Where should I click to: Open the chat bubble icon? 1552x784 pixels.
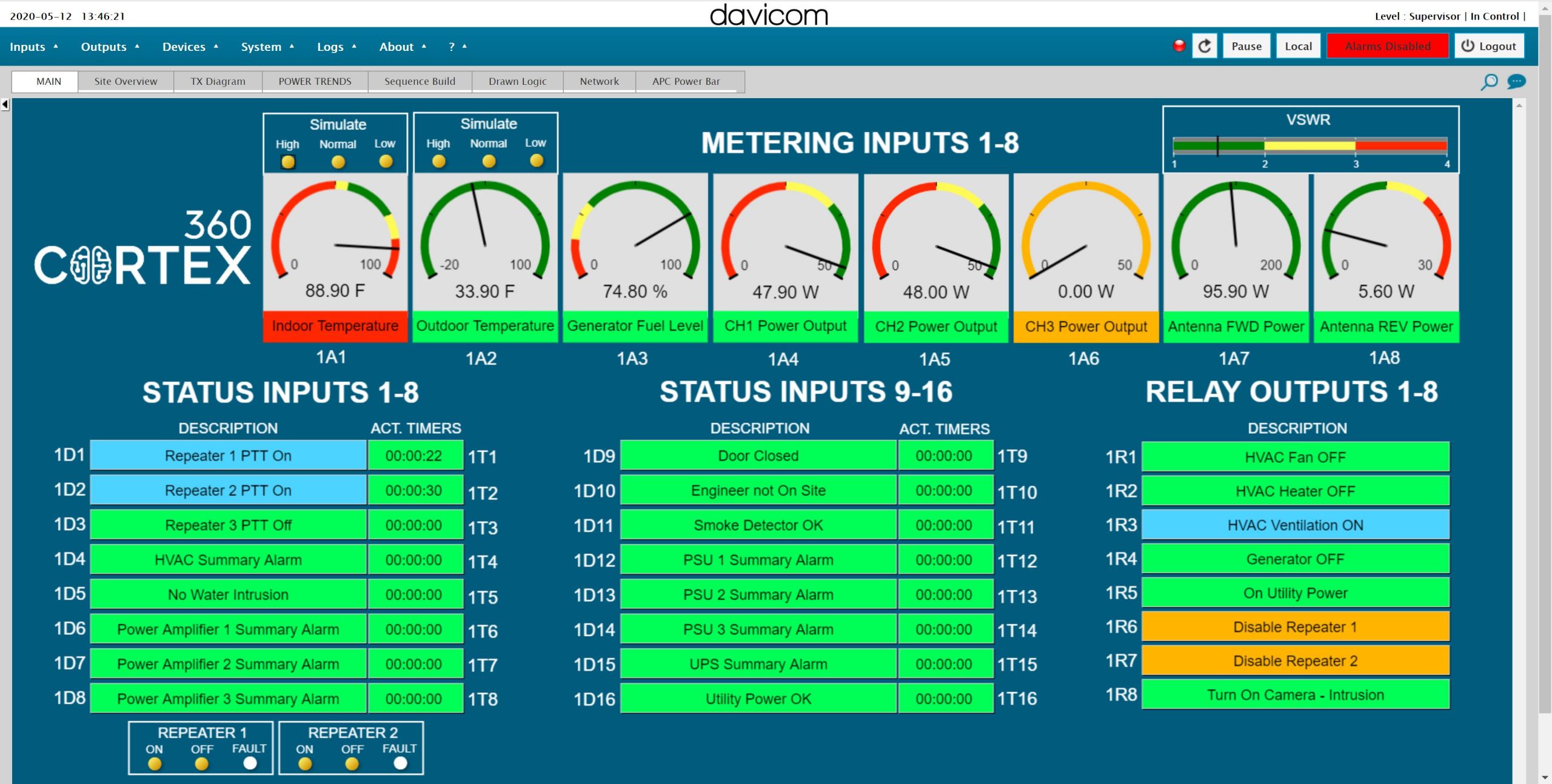(x=1516, y=81)
